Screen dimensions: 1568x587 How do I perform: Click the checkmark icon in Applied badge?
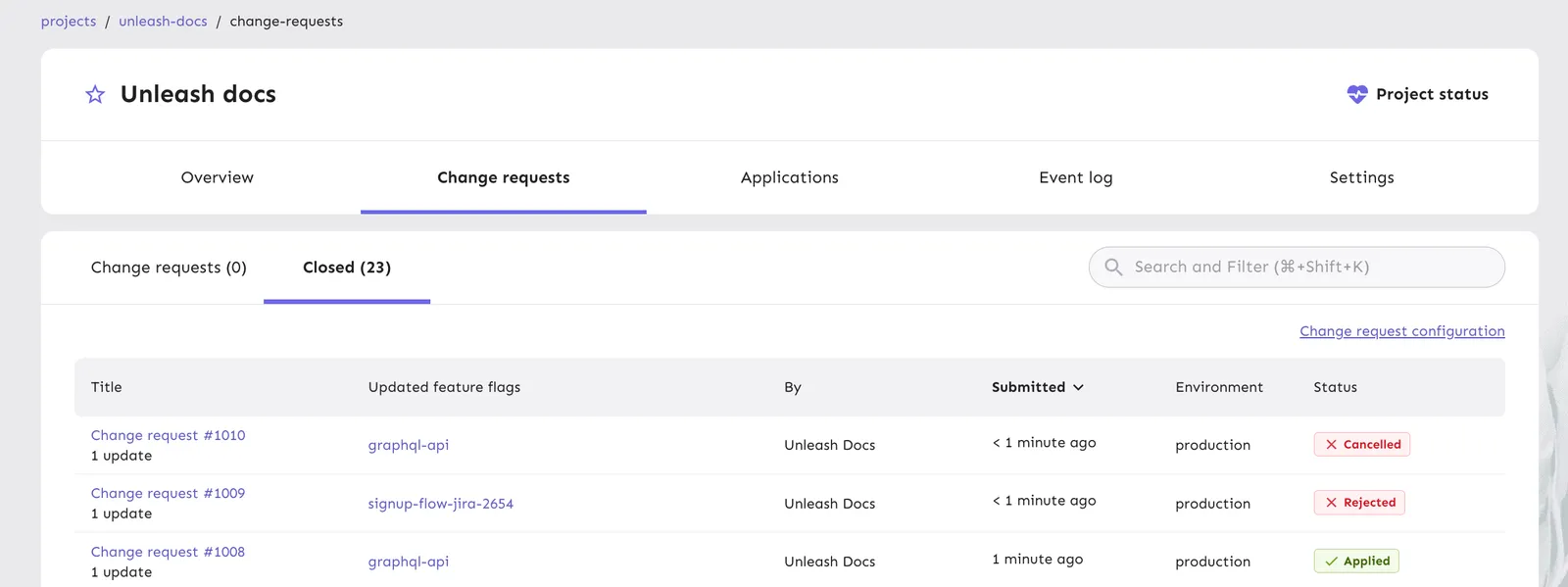point(1331,562)
